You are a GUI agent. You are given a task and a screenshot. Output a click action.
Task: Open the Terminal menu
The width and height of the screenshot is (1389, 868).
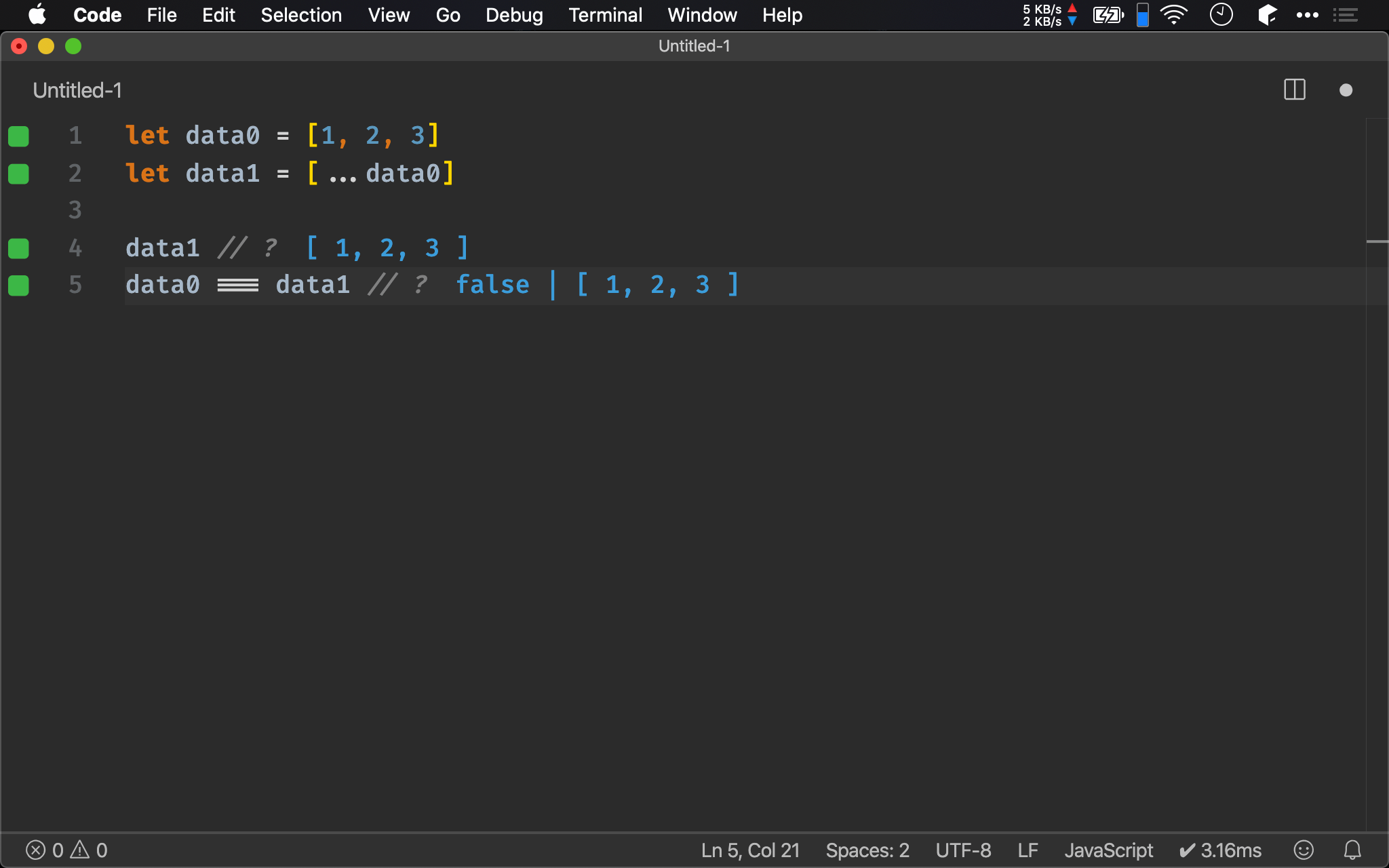pos(604,15)
